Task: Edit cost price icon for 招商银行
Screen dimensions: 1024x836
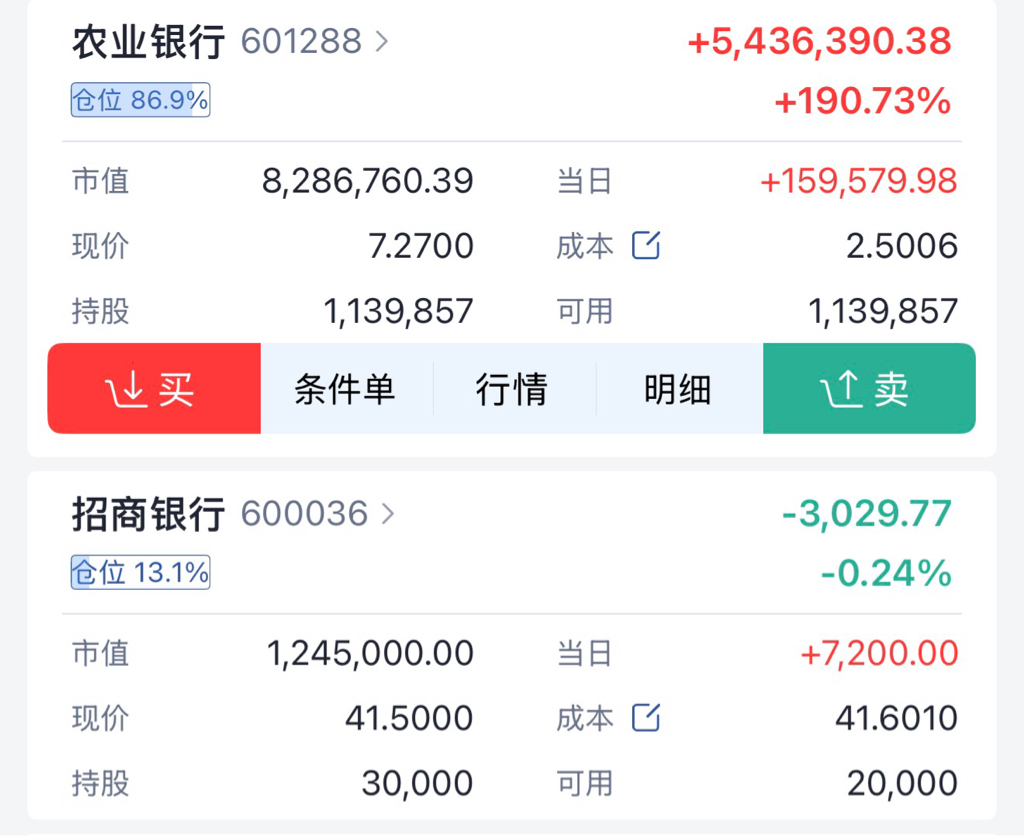Action: coord(646,717)
